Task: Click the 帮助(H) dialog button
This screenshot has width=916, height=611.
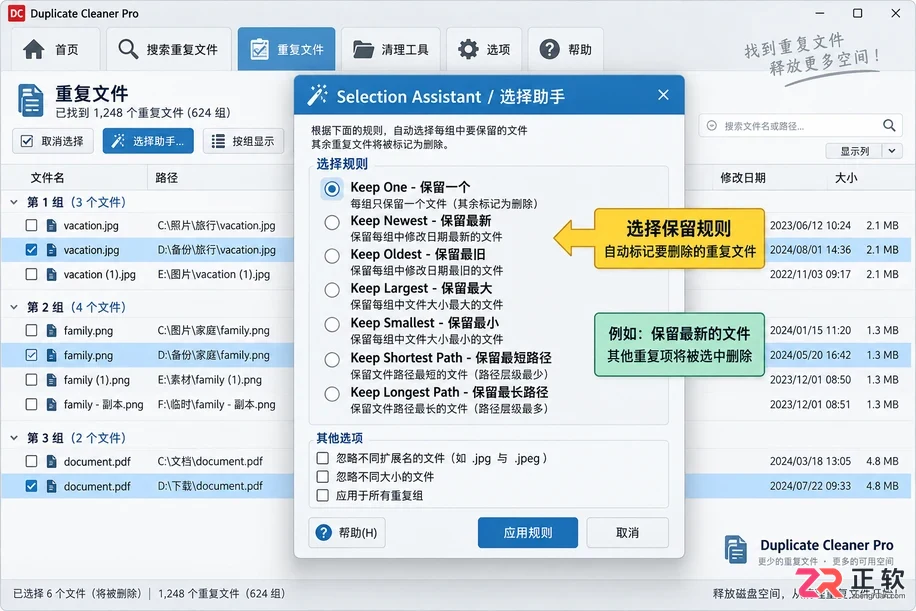Action: 347,533
